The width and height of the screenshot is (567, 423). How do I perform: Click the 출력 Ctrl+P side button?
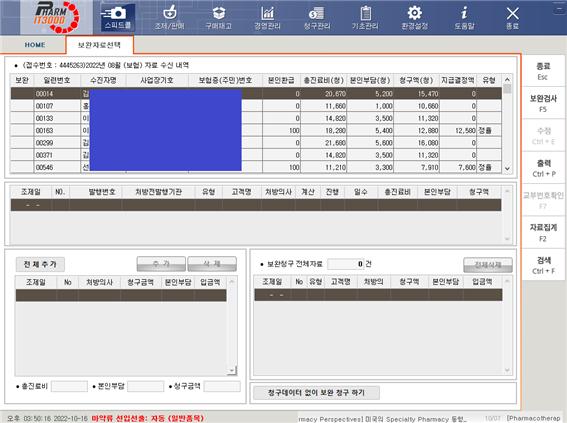(543, 168)
